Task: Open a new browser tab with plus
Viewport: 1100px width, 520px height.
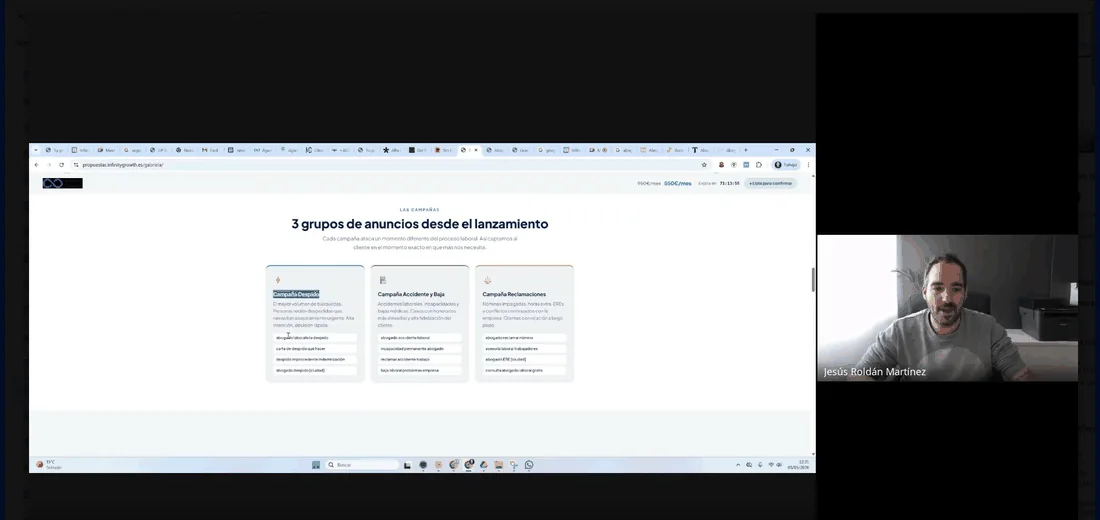Action: pyautogui.click(x=746, y=149)
